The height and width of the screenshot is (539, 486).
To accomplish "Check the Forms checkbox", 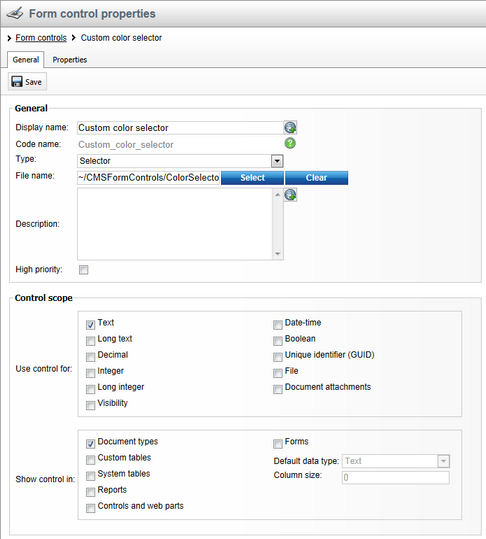I will [x=278, y=444].
